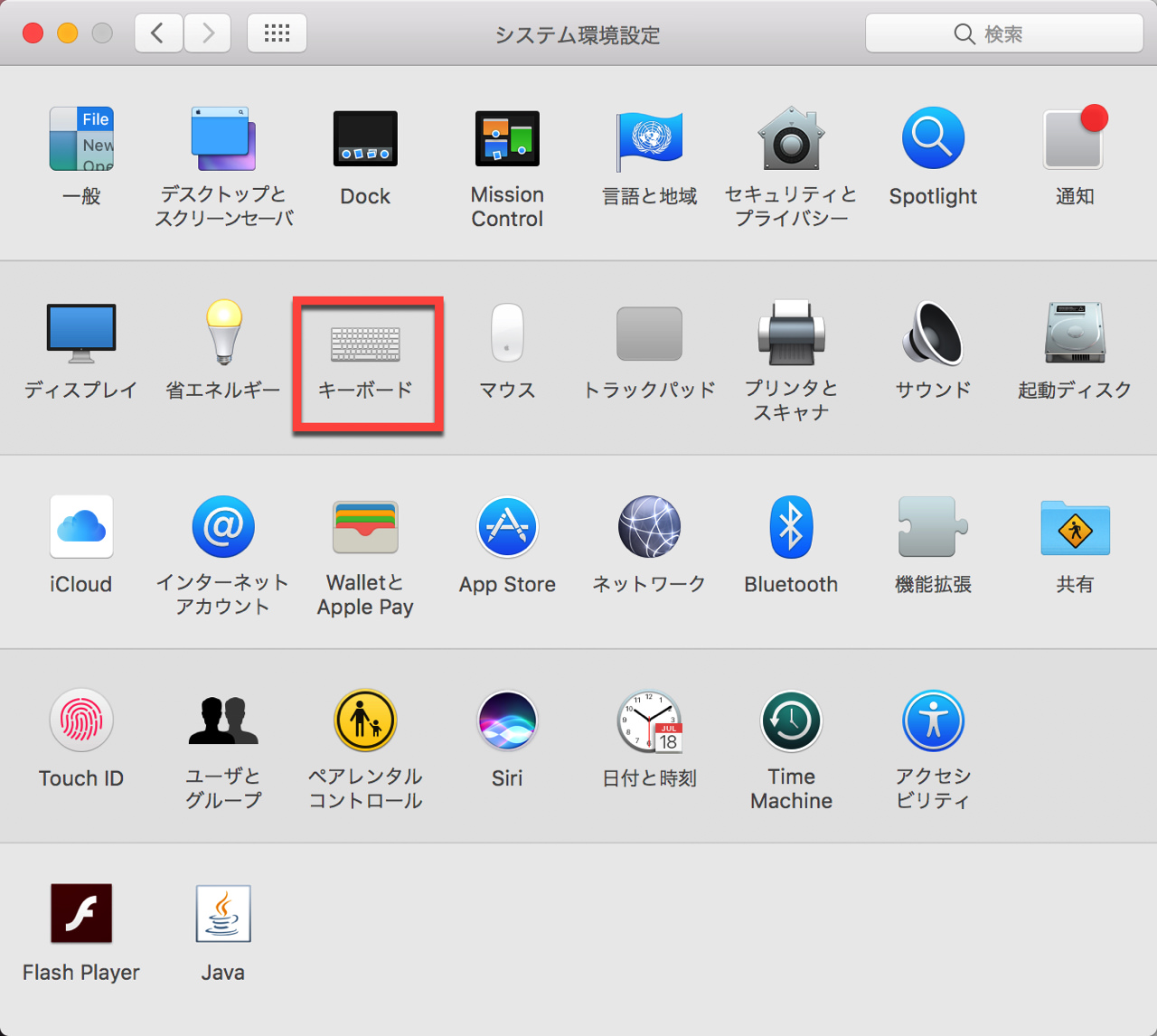The width and height of the screenshot is (1157, 1036).
Task: Open 言語と地域 preferences with flag icon
Action: pos(649,139)
